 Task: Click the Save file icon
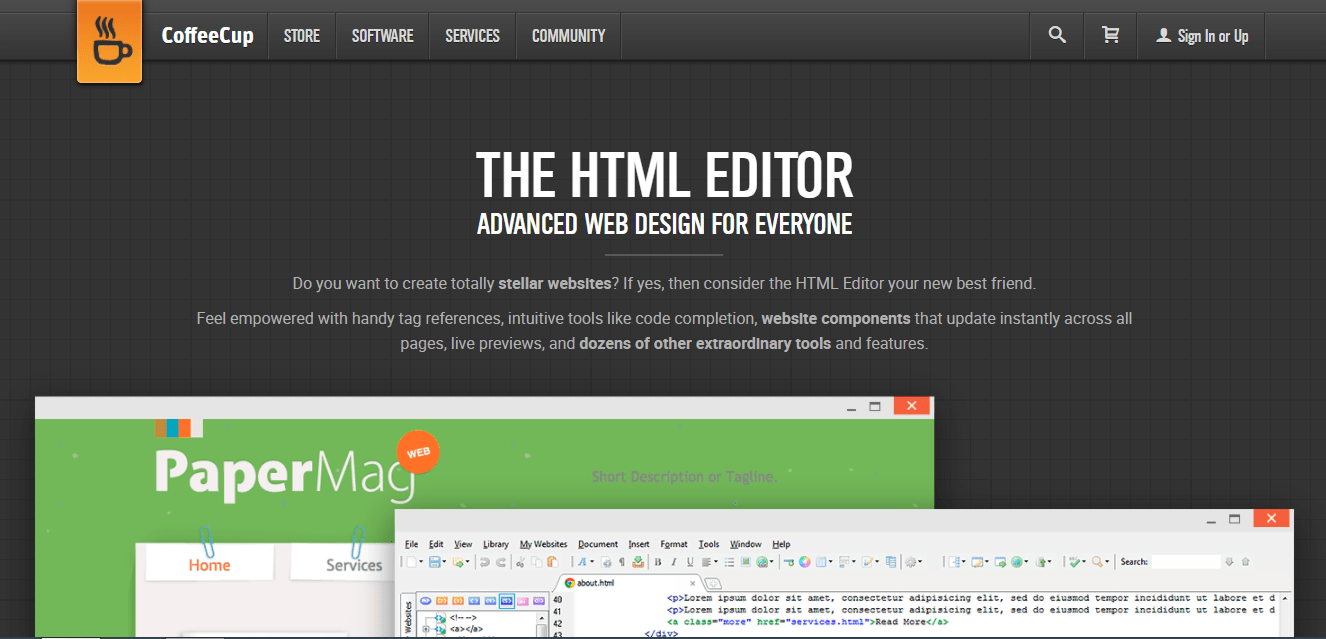point(433,563)
